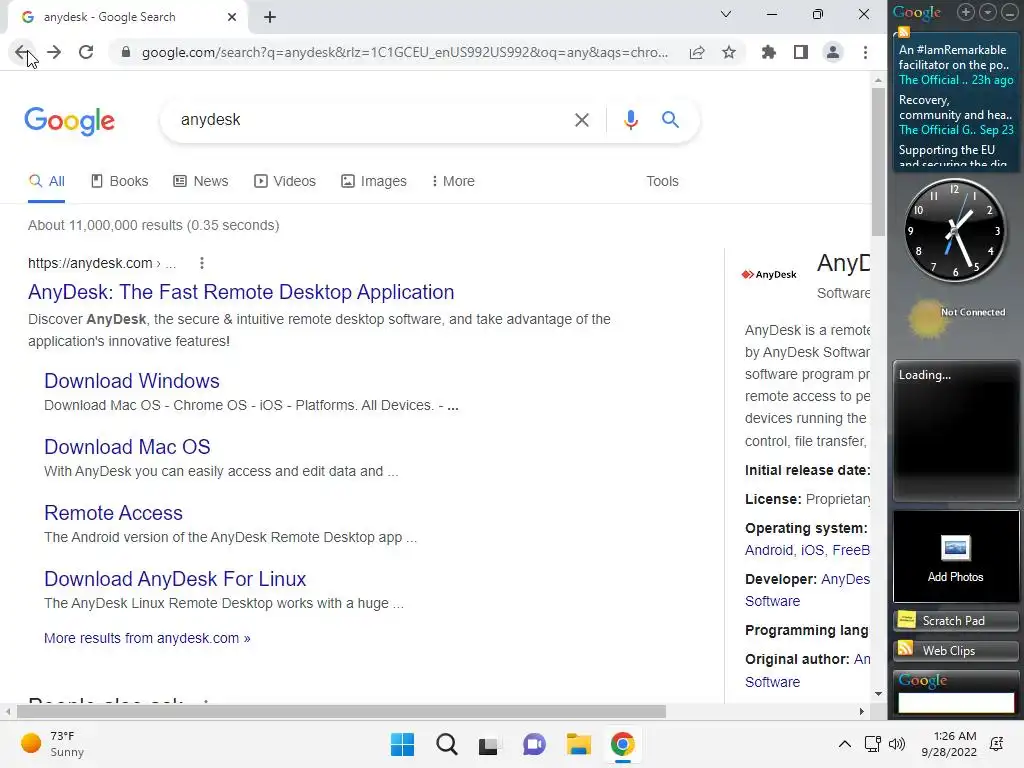
Task: Open the Google logo homepage
Action: click(70, 121)
